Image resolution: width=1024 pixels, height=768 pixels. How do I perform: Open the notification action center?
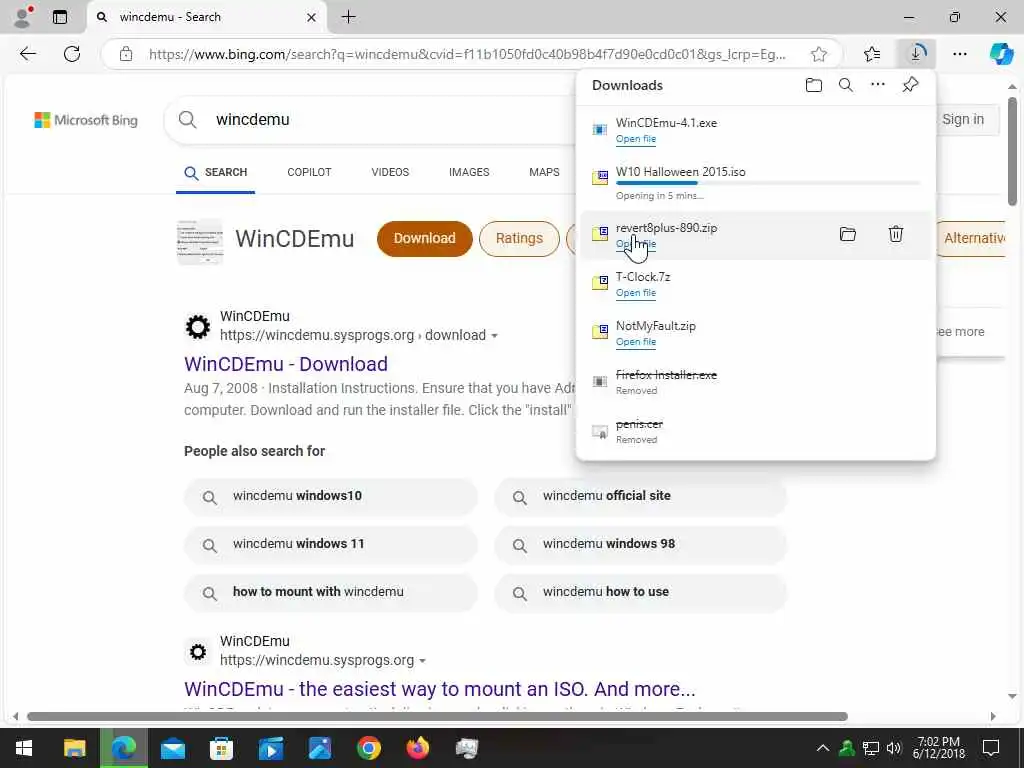(x=991, y=748)
